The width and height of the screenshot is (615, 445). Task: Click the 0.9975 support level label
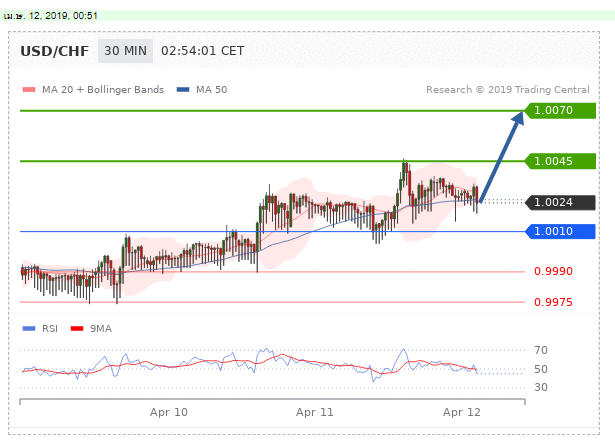(553, 302)
